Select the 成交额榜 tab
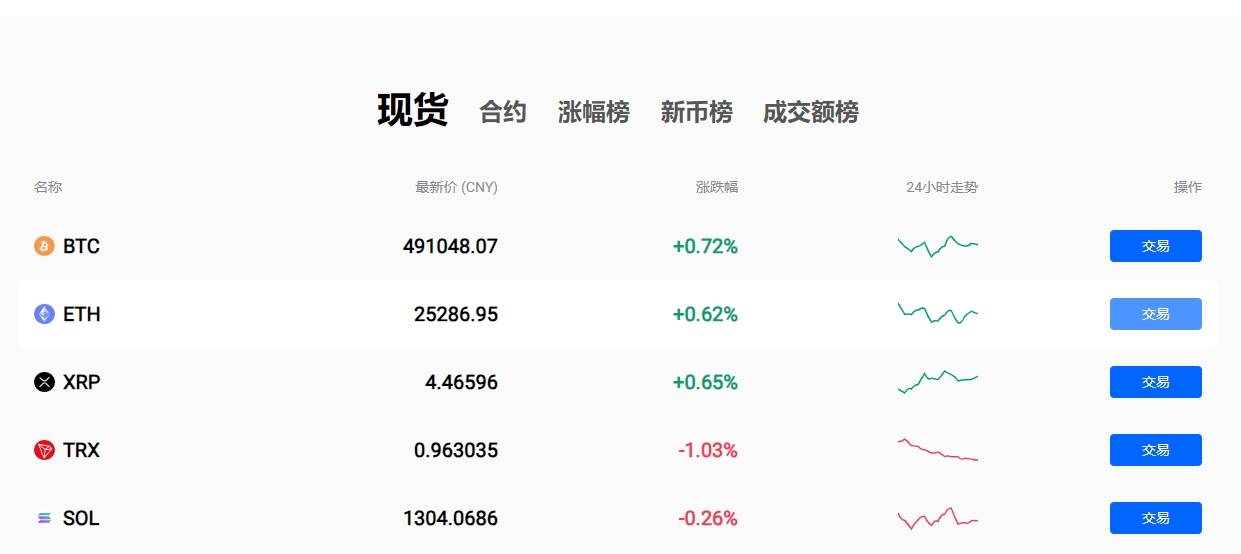Screen dimensions: 1241x554 810,112
